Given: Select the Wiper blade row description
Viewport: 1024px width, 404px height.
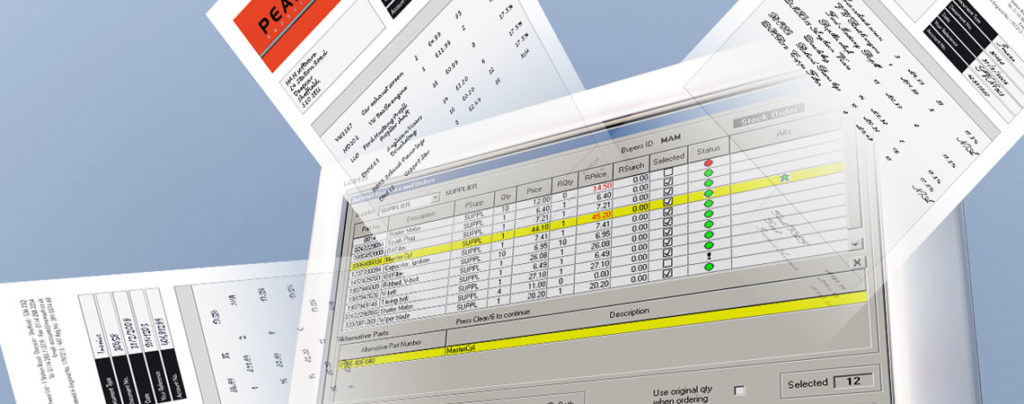Looking at the screenshot, I should [x=396, y=317].
